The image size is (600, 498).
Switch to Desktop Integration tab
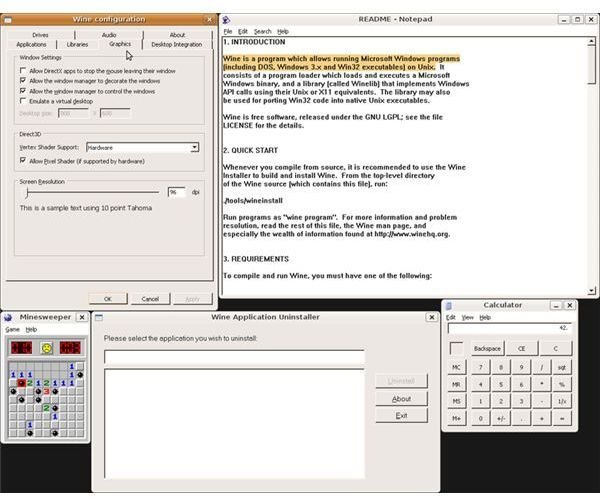tap(177, 44)
